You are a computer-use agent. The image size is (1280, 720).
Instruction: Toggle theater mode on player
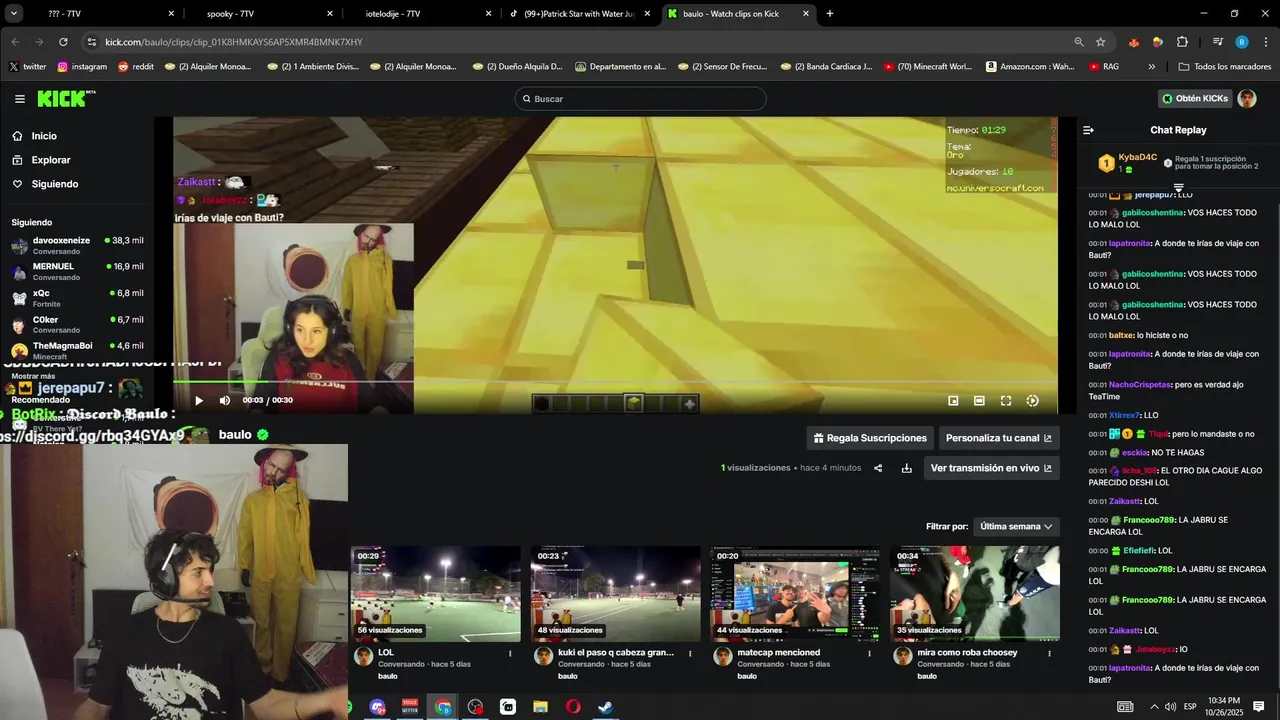point(979,400)
